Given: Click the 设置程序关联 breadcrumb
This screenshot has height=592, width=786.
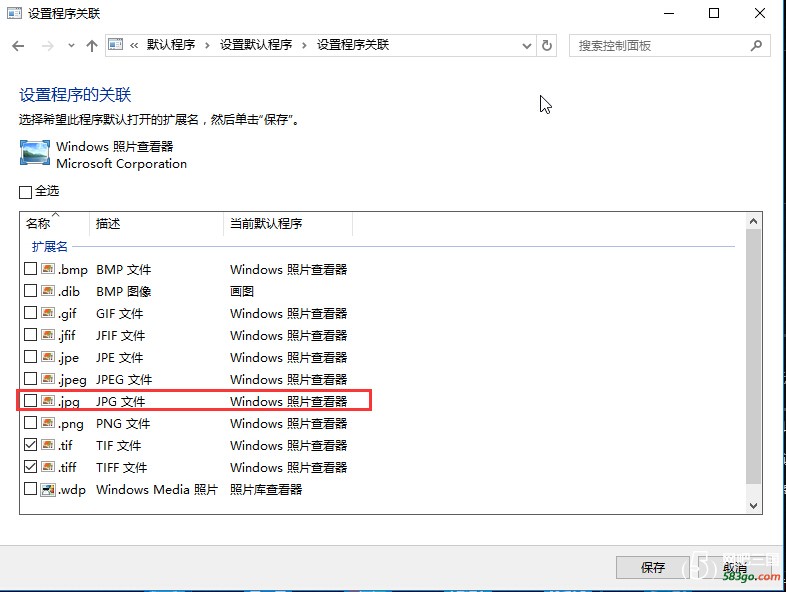Looking at the screenshot, I should point(353,45).
